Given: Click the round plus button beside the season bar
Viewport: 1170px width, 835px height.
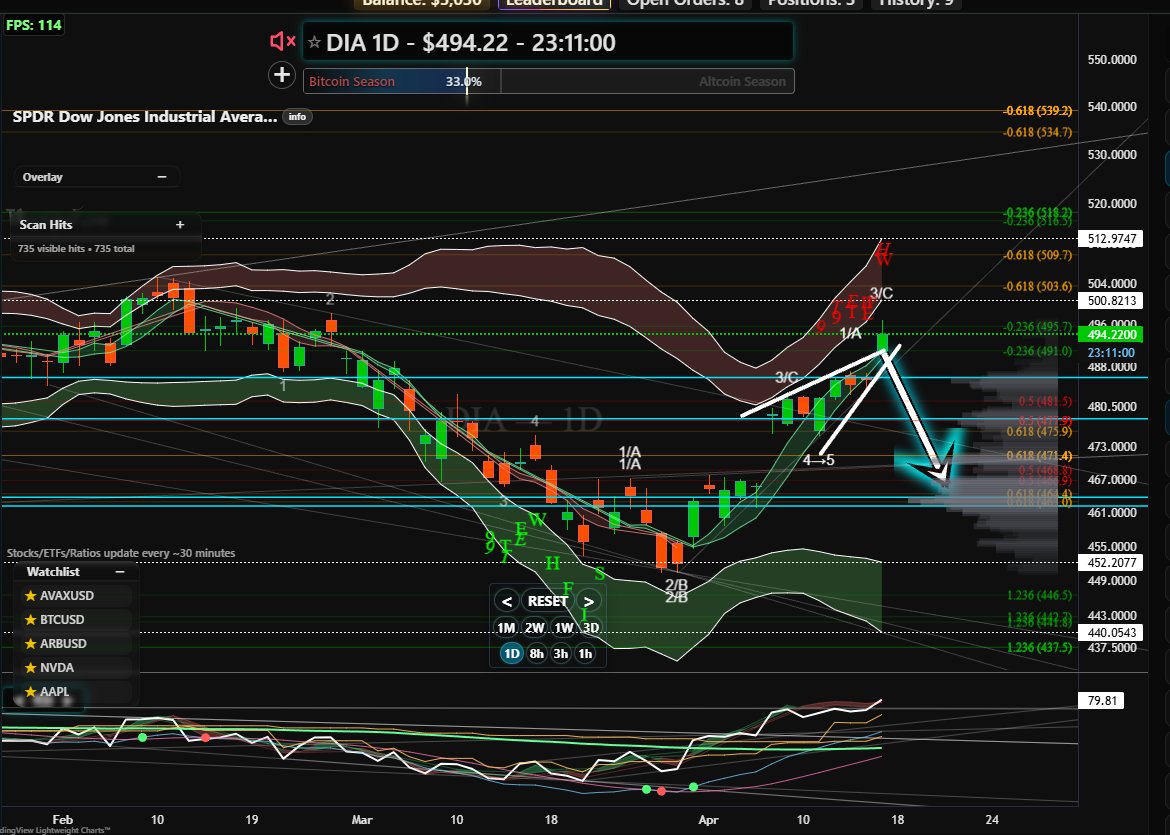Looking at the screenshot, I should 282,74.
